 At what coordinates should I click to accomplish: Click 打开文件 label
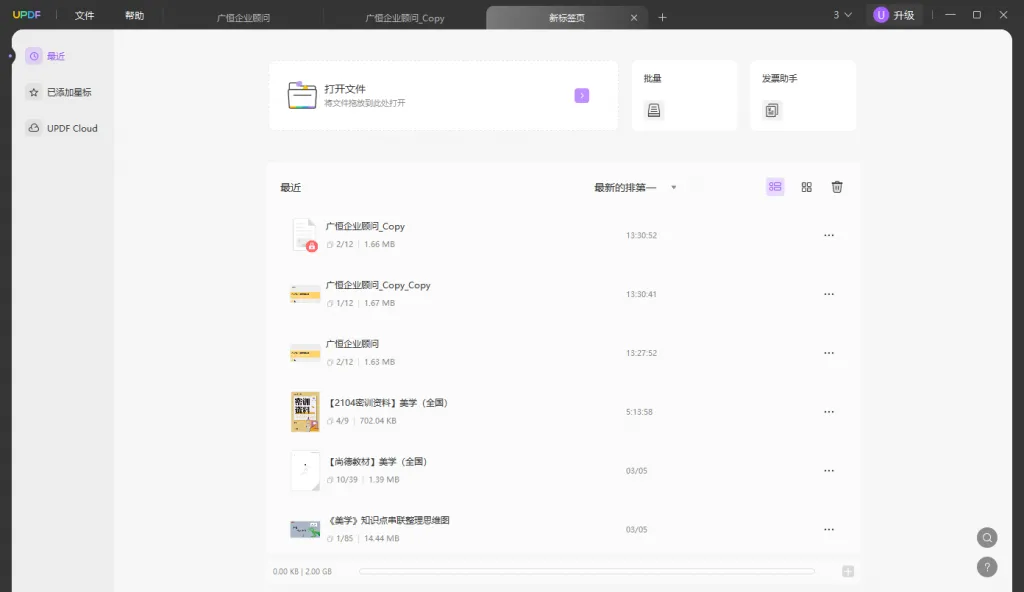345,89
